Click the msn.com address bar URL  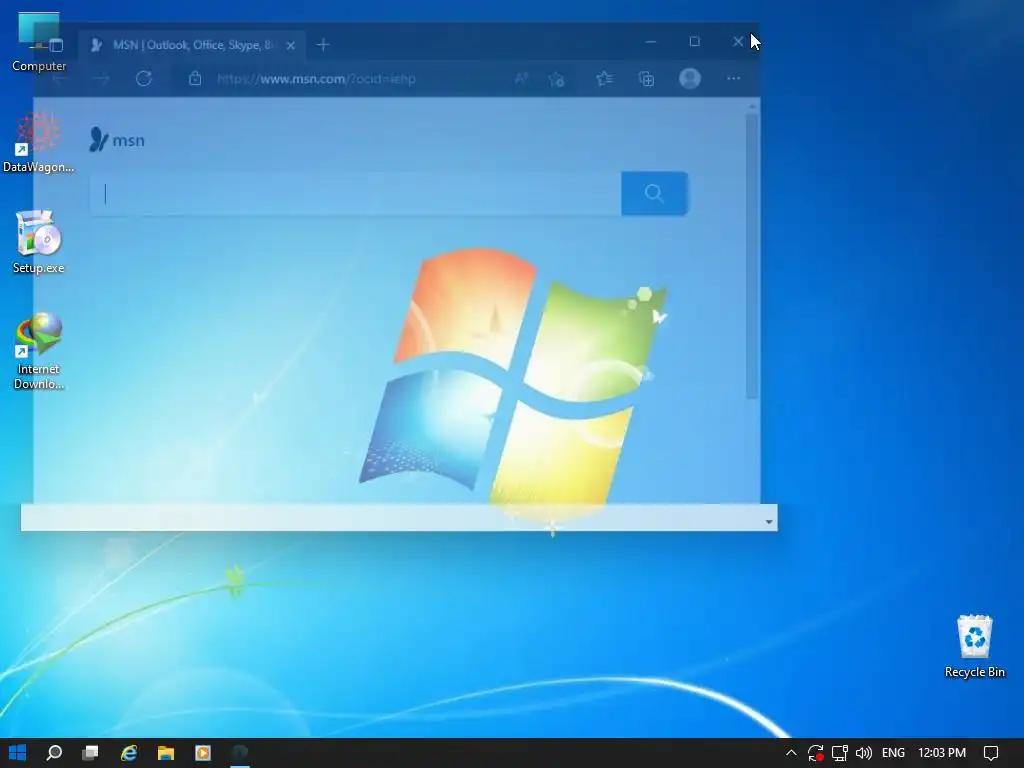tap(316, 79)
